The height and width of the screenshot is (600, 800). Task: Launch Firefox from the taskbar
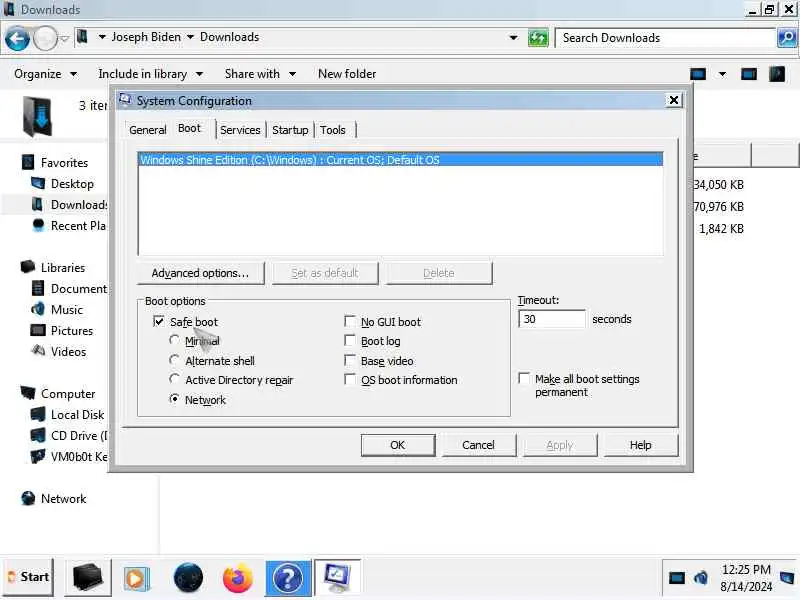pos(238,578)
